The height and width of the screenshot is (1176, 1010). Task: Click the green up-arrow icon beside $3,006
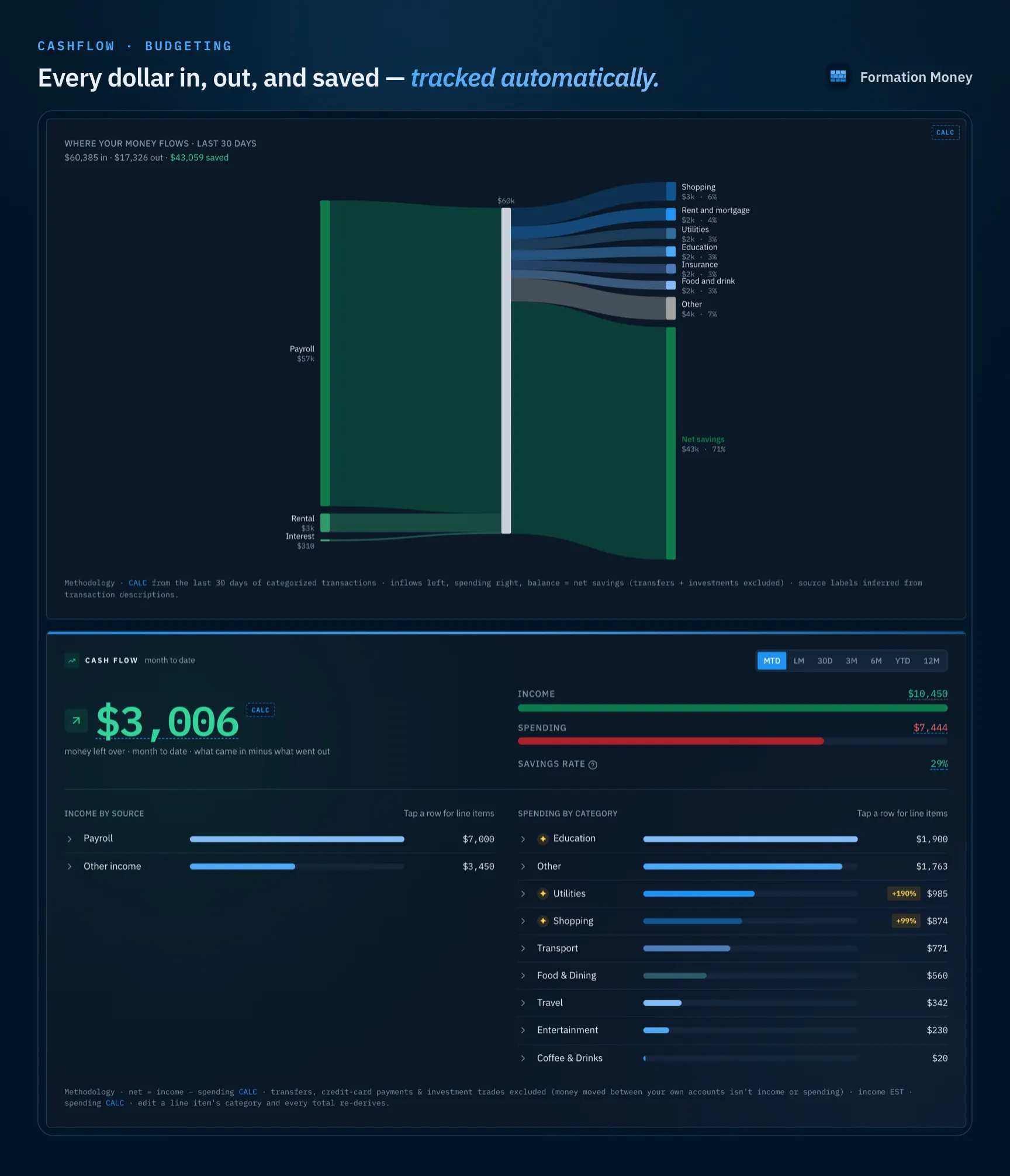(x=76, y=721)
